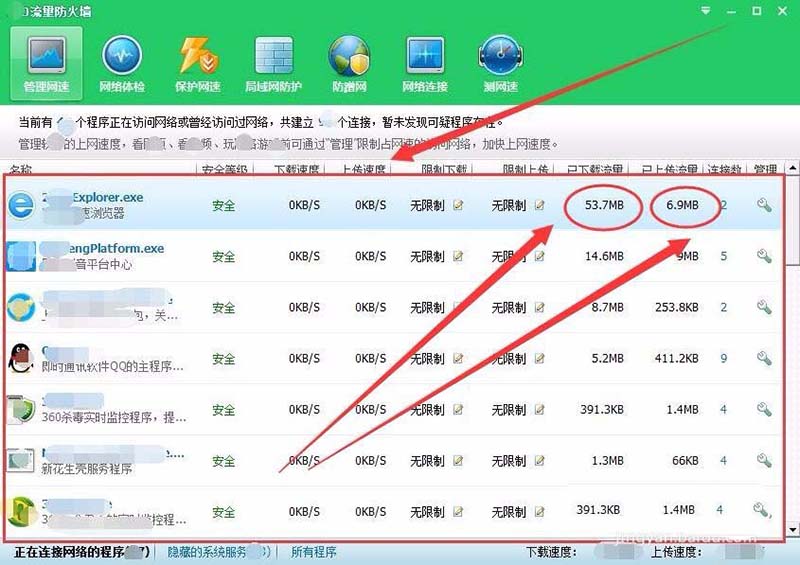800x565 pixels.
Task: Click connection count 9 for QQ row
Action: point(723,358)
